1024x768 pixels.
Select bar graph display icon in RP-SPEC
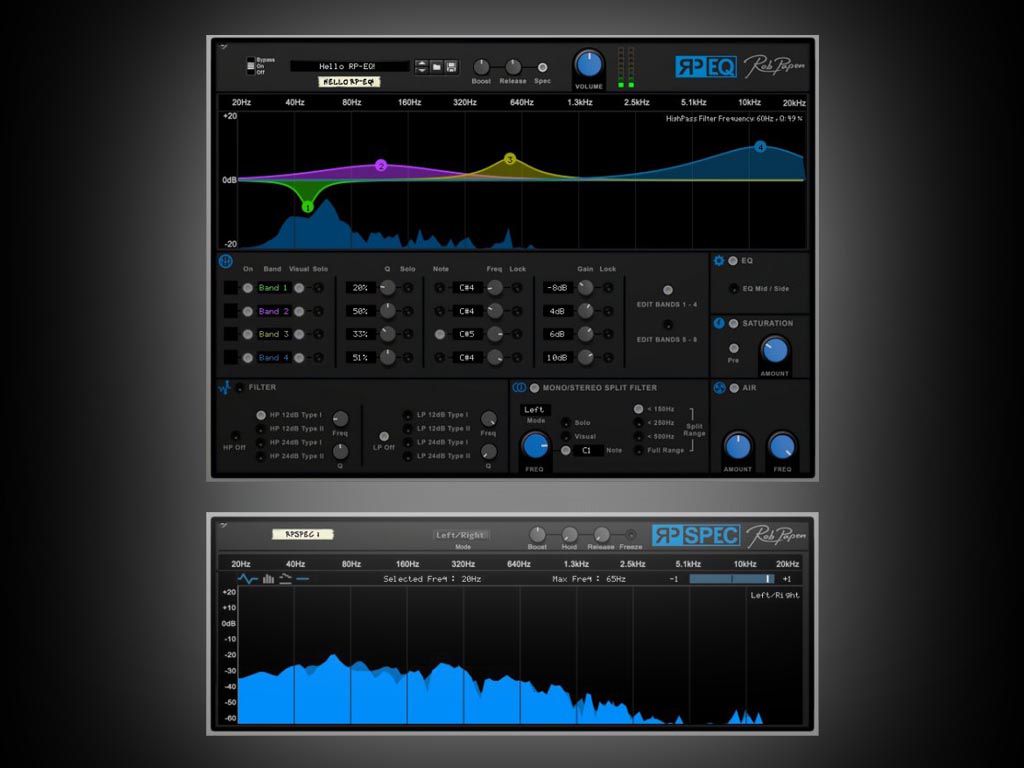point(268,579)
